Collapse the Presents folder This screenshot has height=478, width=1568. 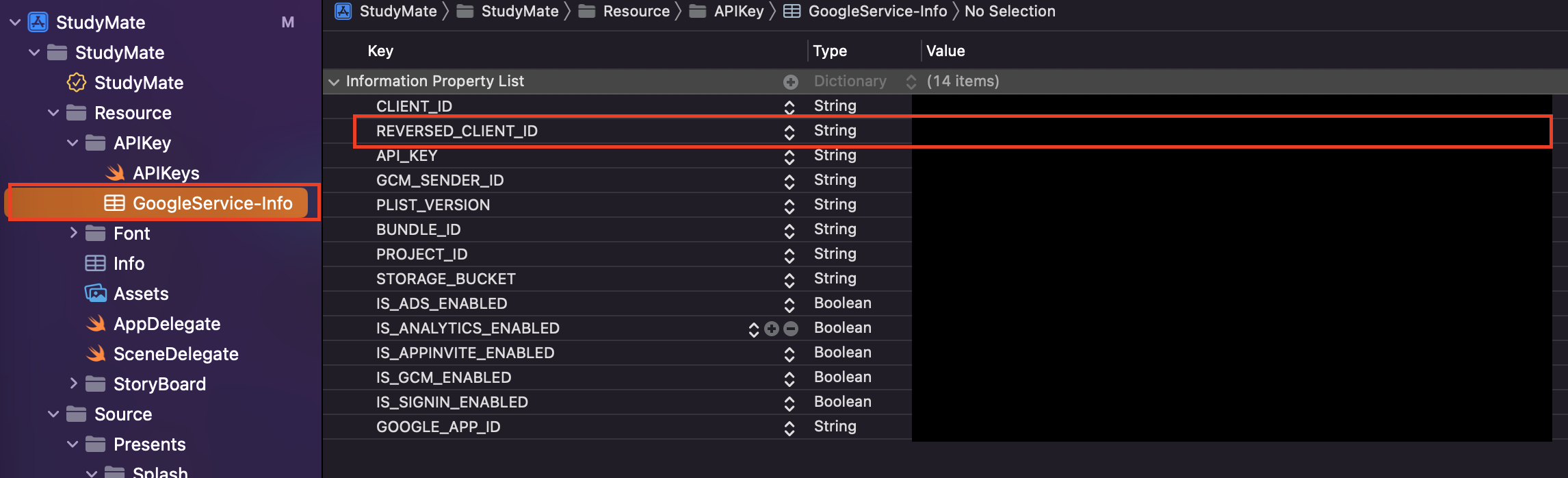pyautogui.click(x=72, y=444)
